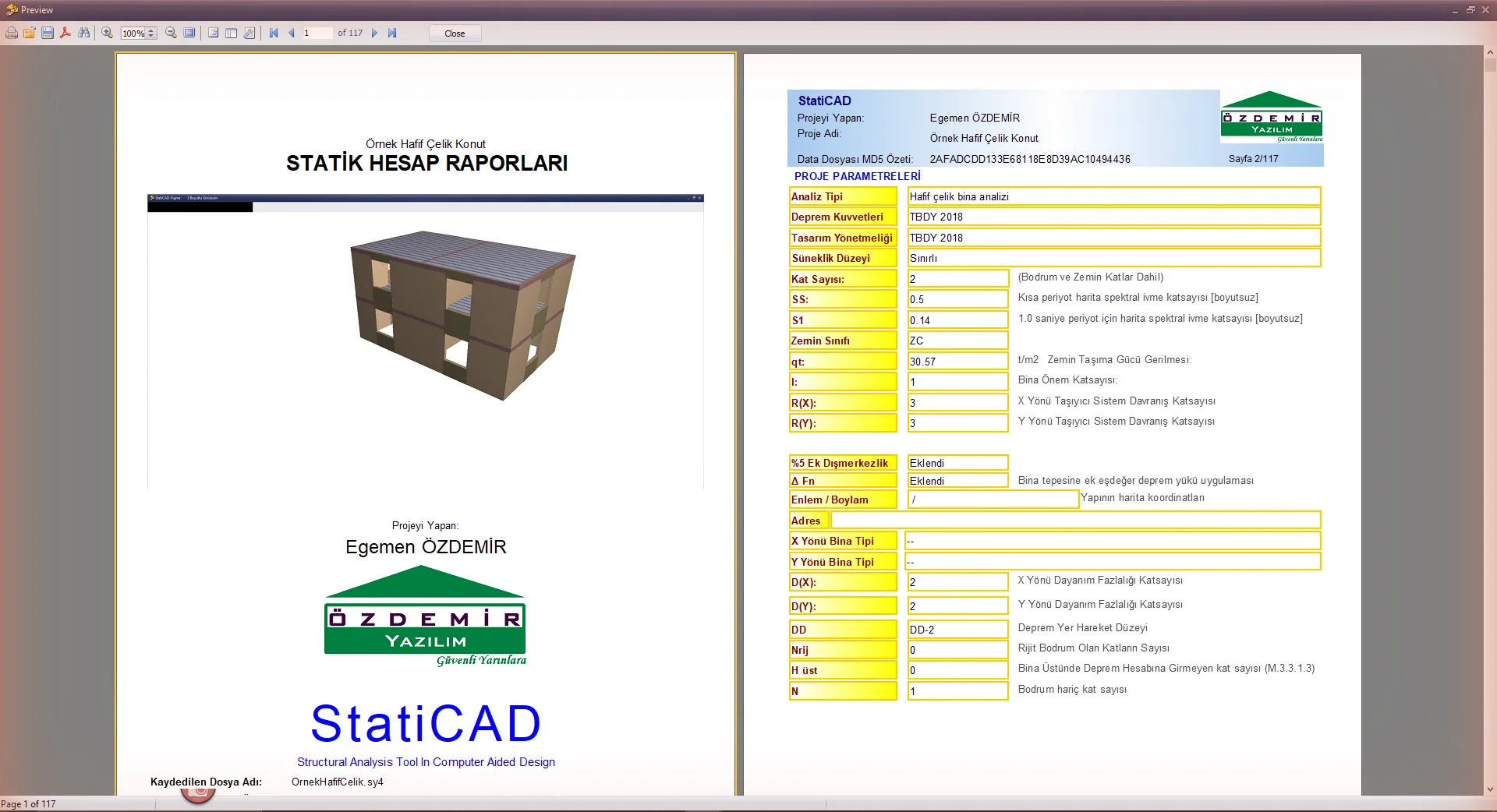Toggle outline panel icon
1497x812 pixels.
(213, 34)
